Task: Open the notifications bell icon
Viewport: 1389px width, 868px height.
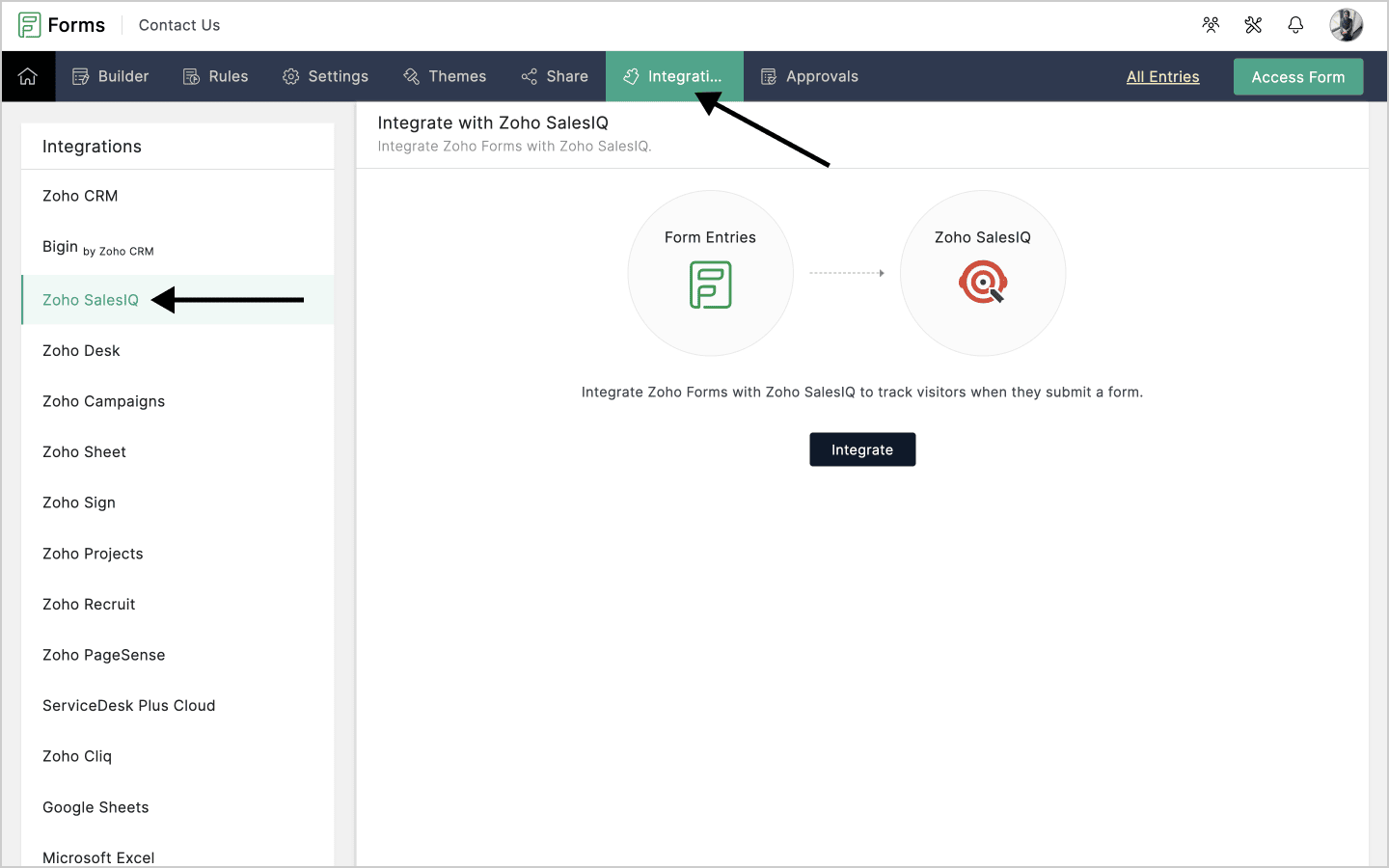Action: click(1295, 25)
